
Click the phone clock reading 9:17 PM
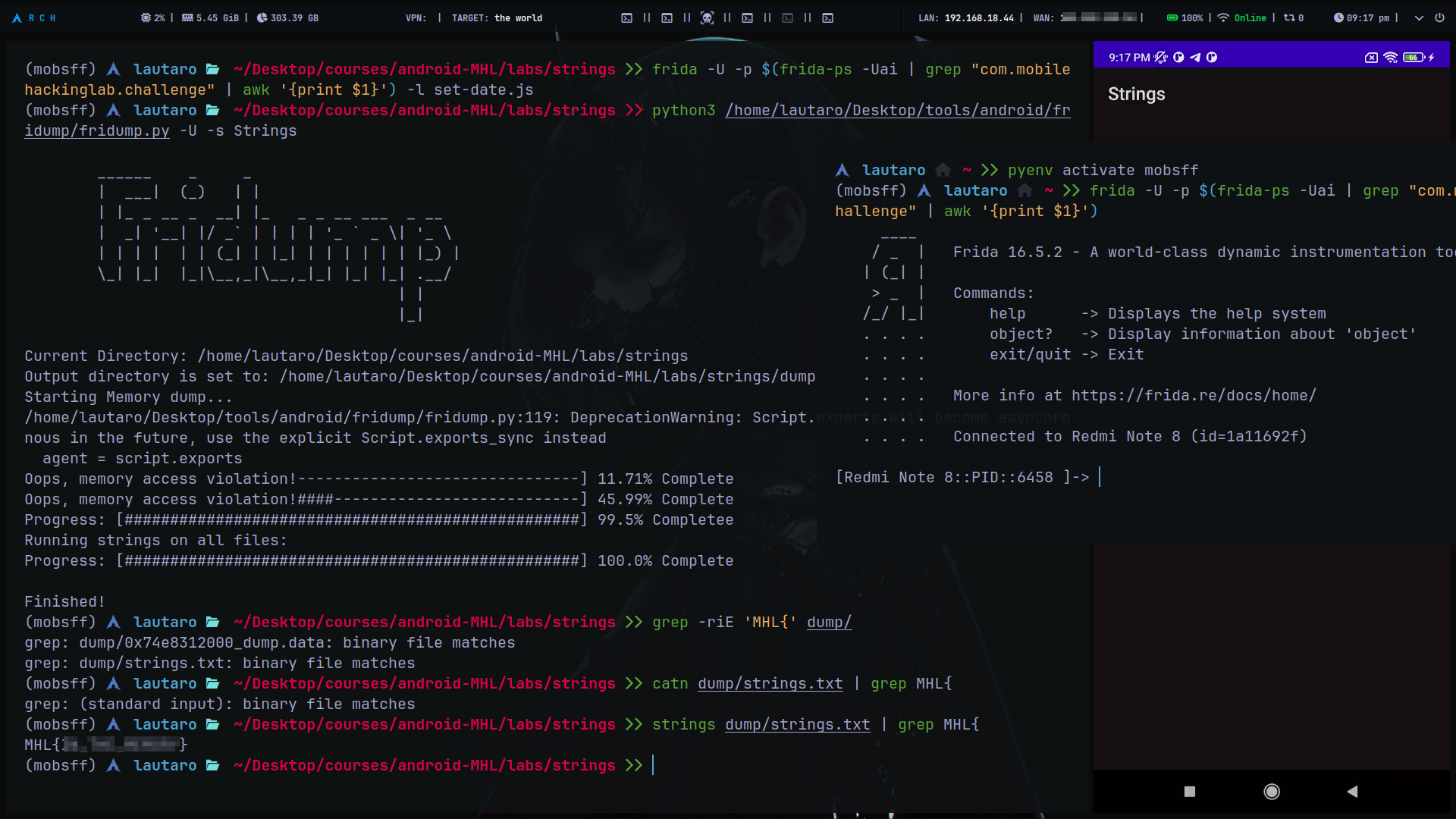tap(1129, 57)
